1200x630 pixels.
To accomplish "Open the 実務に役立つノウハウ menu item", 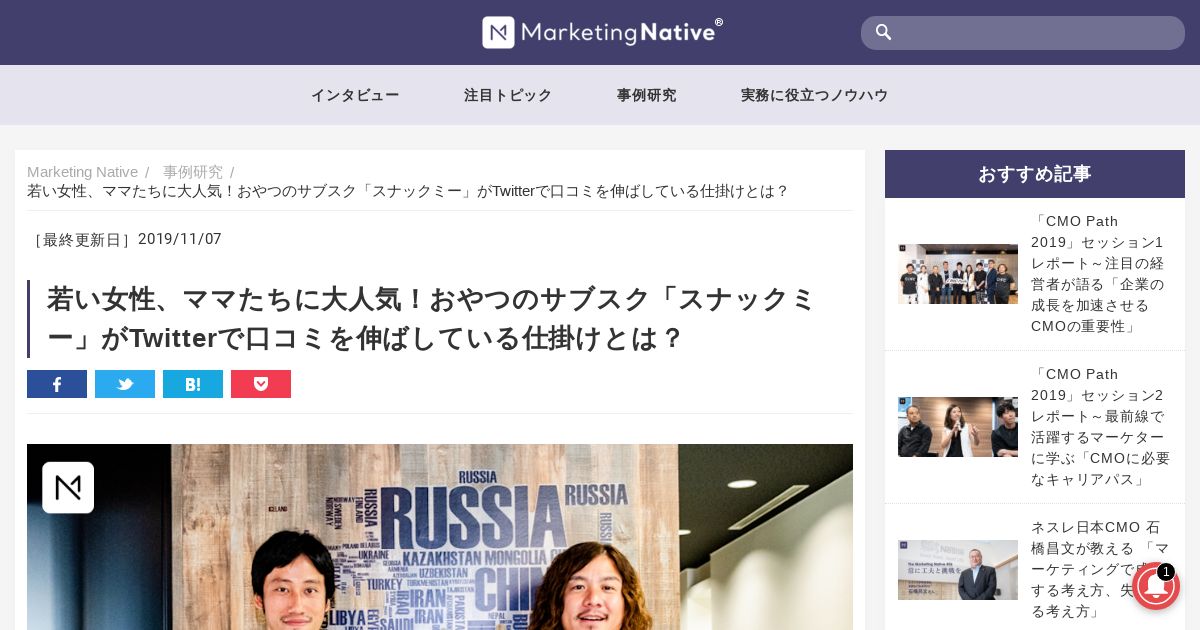I will (x=814, y=95).
